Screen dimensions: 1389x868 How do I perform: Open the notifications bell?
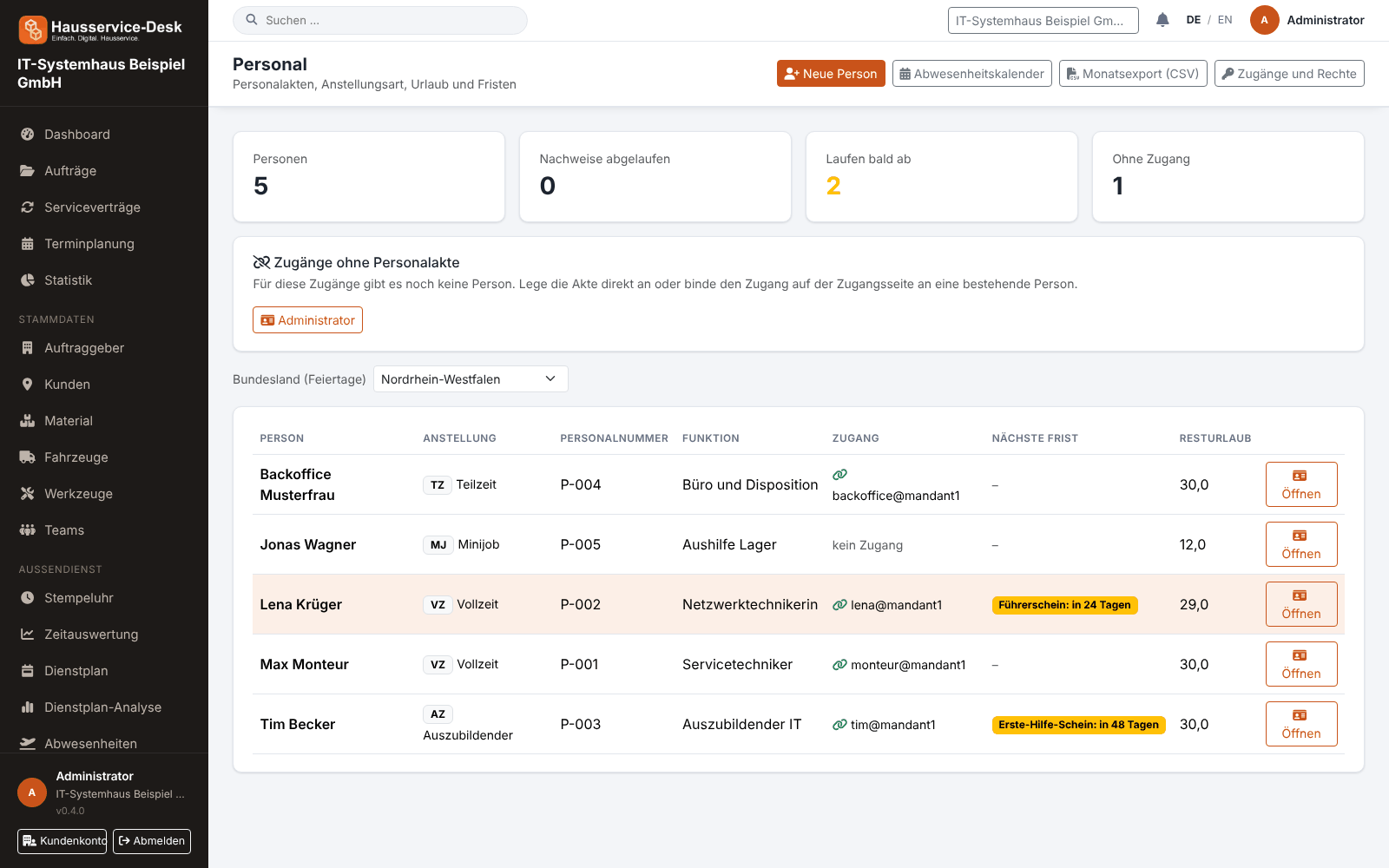click(1162, 20)
